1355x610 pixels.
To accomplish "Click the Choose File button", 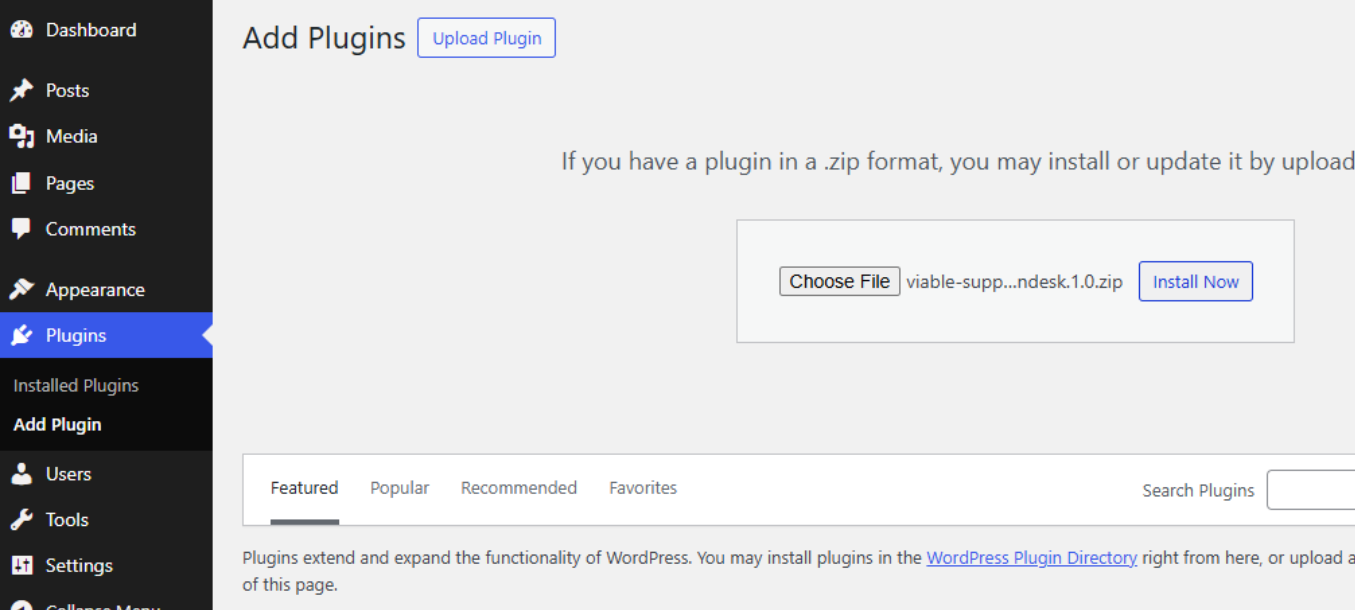I will [839, 282].
